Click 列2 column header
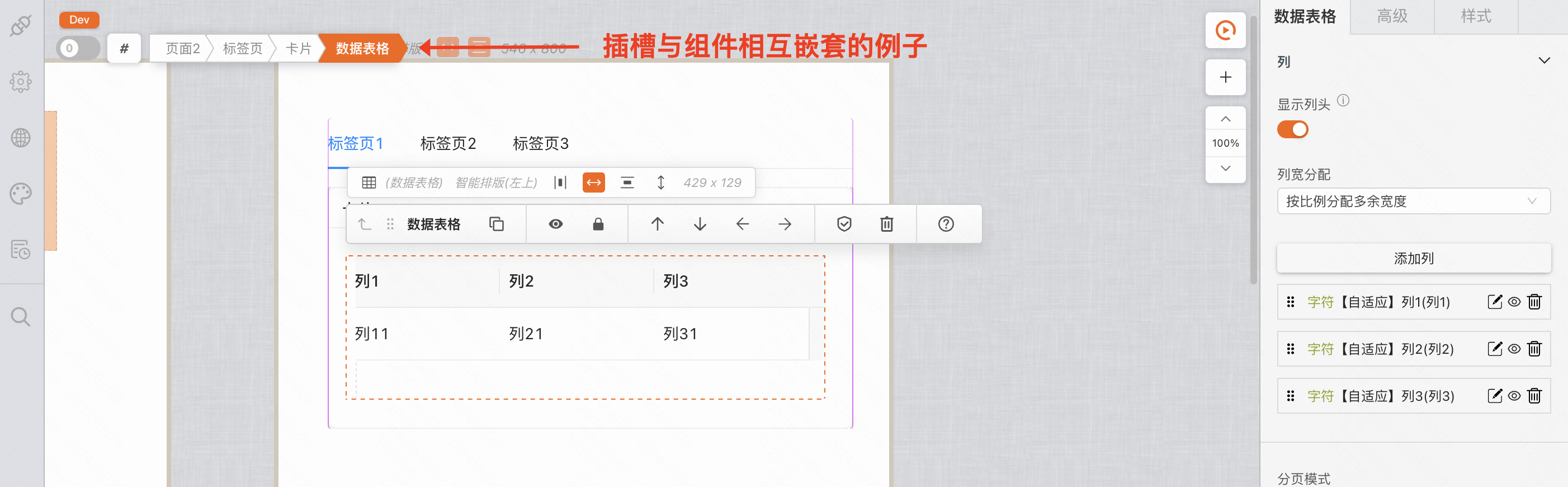This screenshot has width=1568, height=487. click(521, 281)
